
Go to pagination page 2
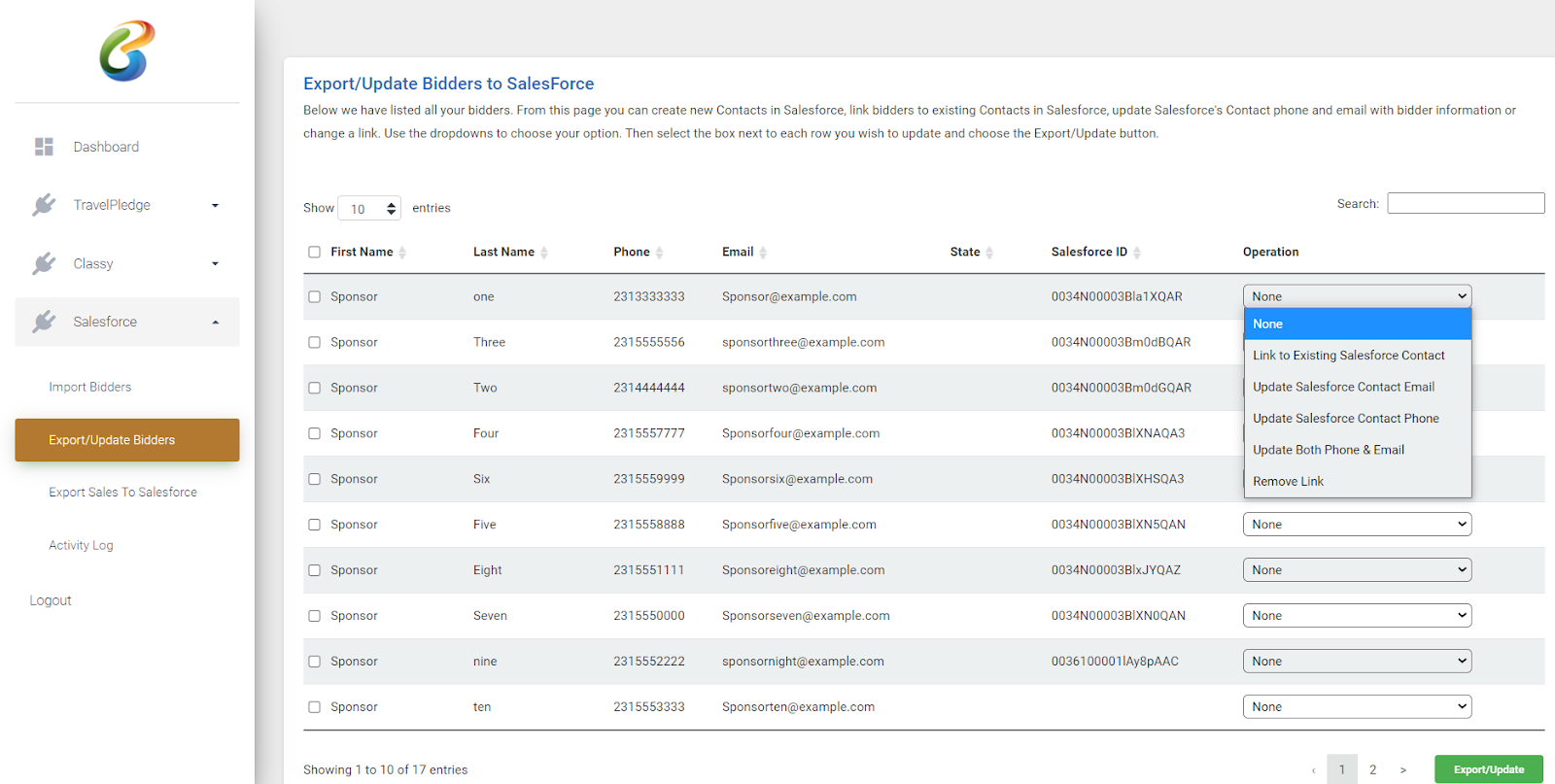point(1373,769)
